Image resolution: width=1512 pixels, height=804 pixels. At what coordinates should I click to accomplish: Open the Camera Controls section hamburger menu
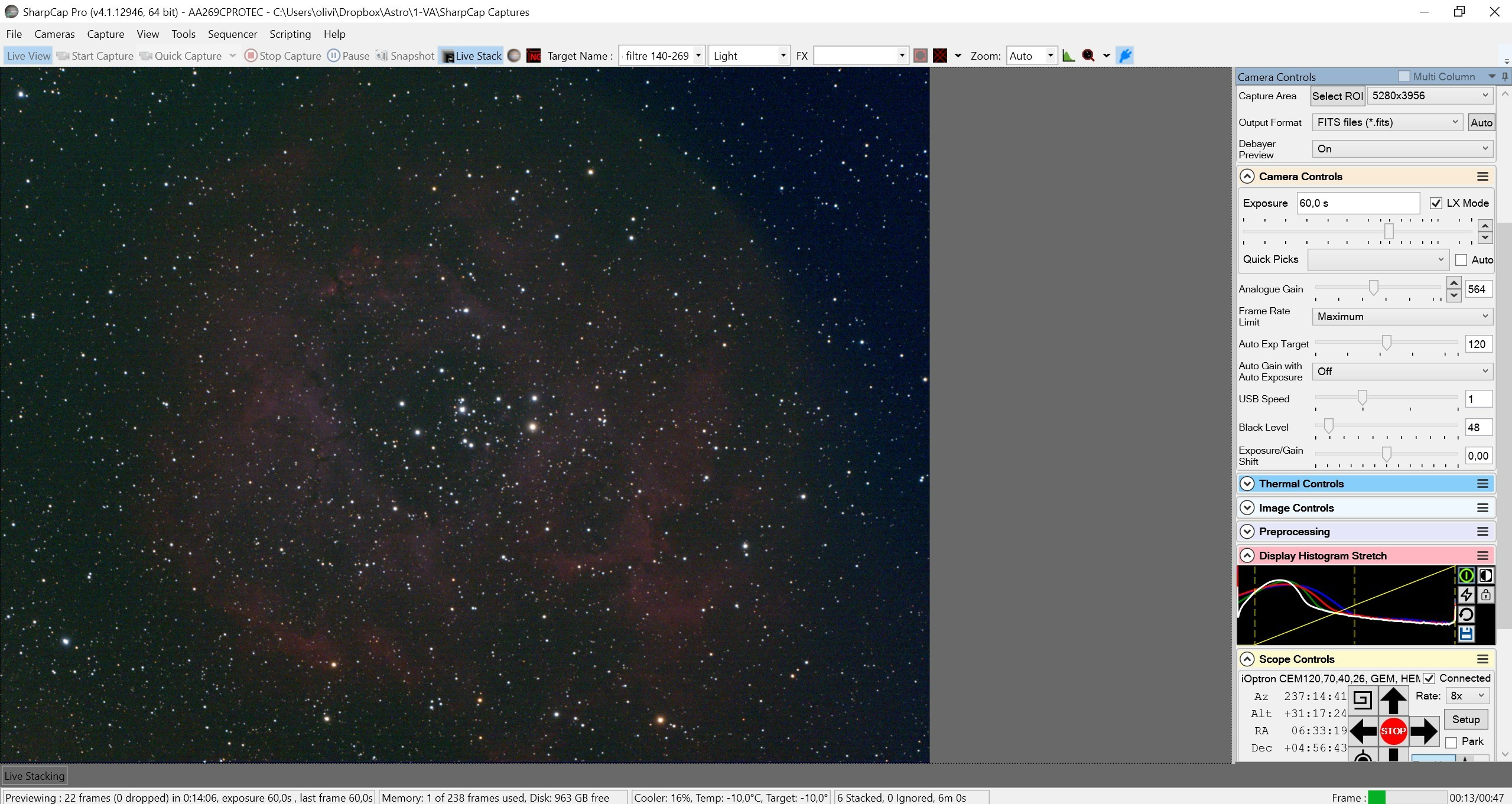click(1482, 177)
